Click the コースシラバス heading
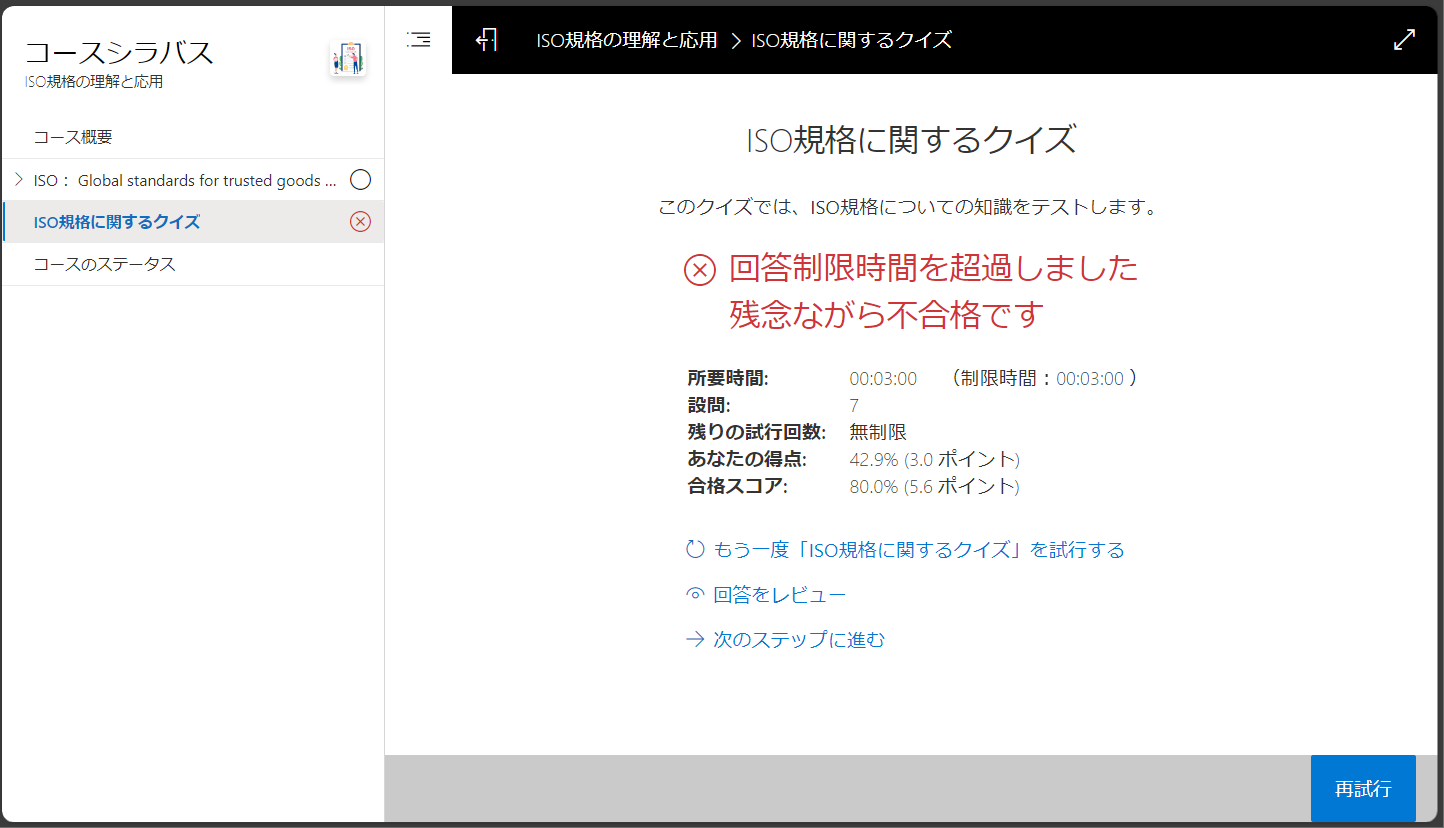 click(119, 52)
